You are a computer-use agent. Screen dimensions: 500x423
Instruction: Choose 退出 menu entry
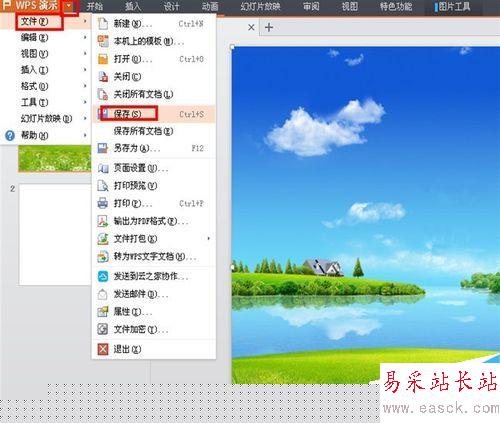(154, 349)
